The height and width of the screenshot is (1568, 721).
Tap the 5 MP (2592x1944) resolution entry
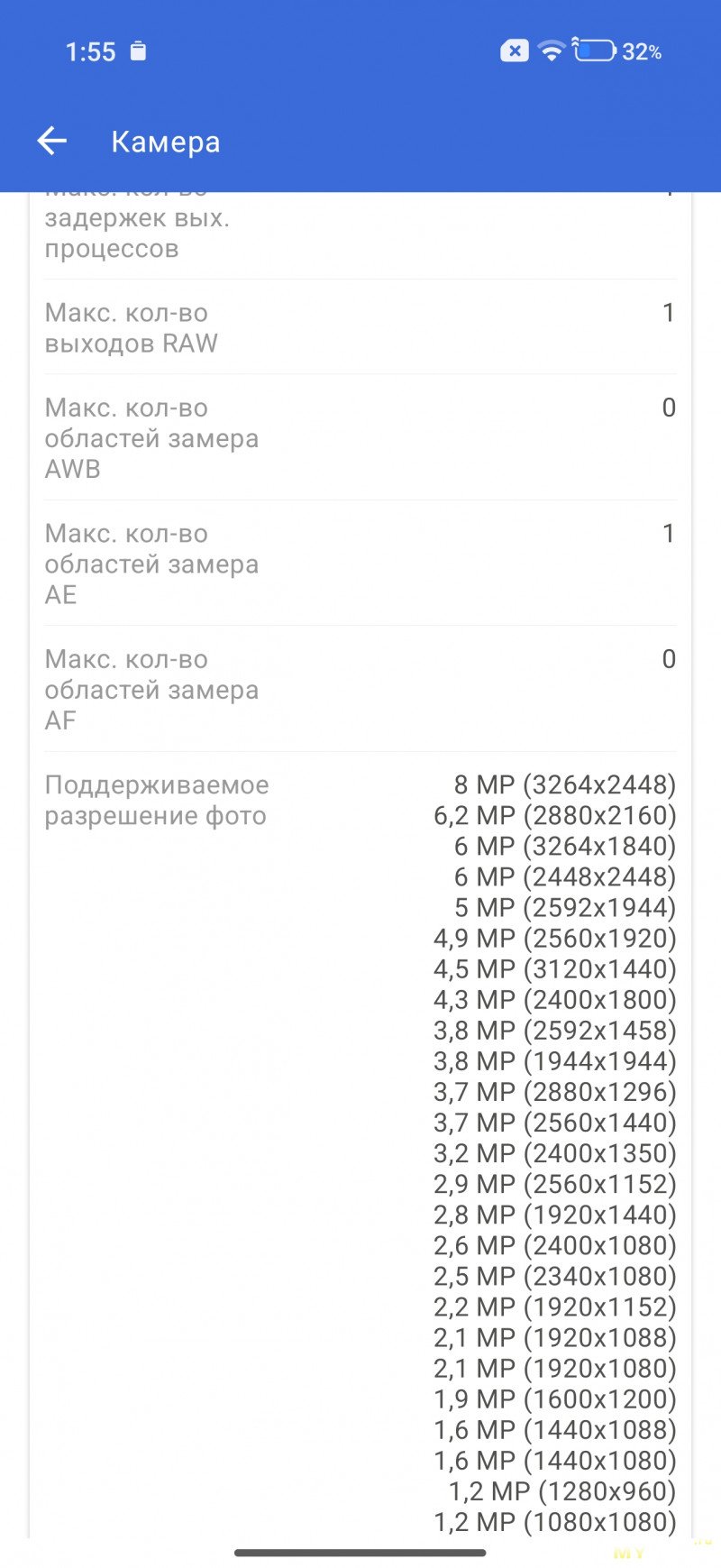[x=564, y=907]
